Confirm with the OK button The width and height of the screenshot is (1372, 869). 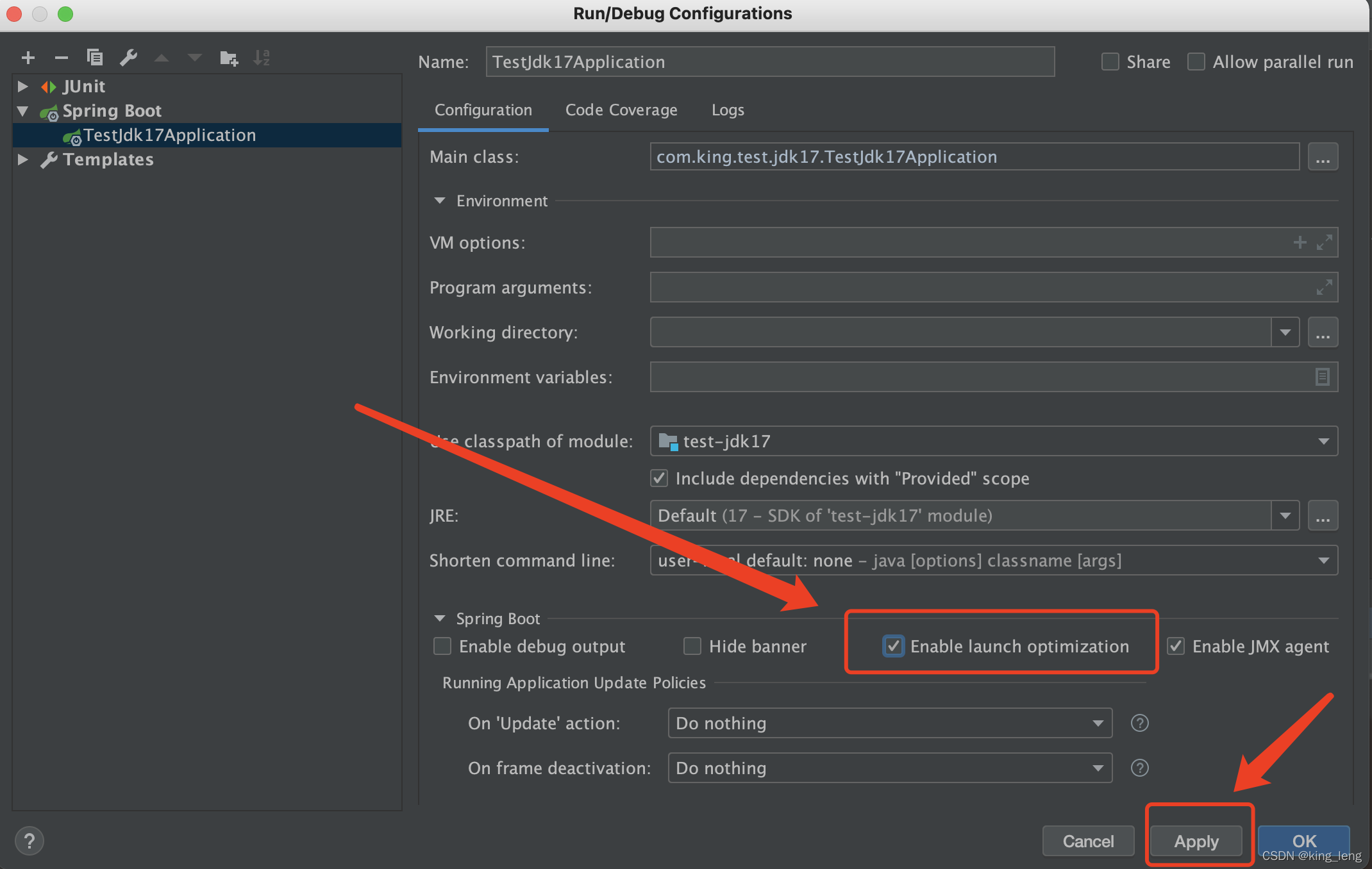coord(1304,841)
